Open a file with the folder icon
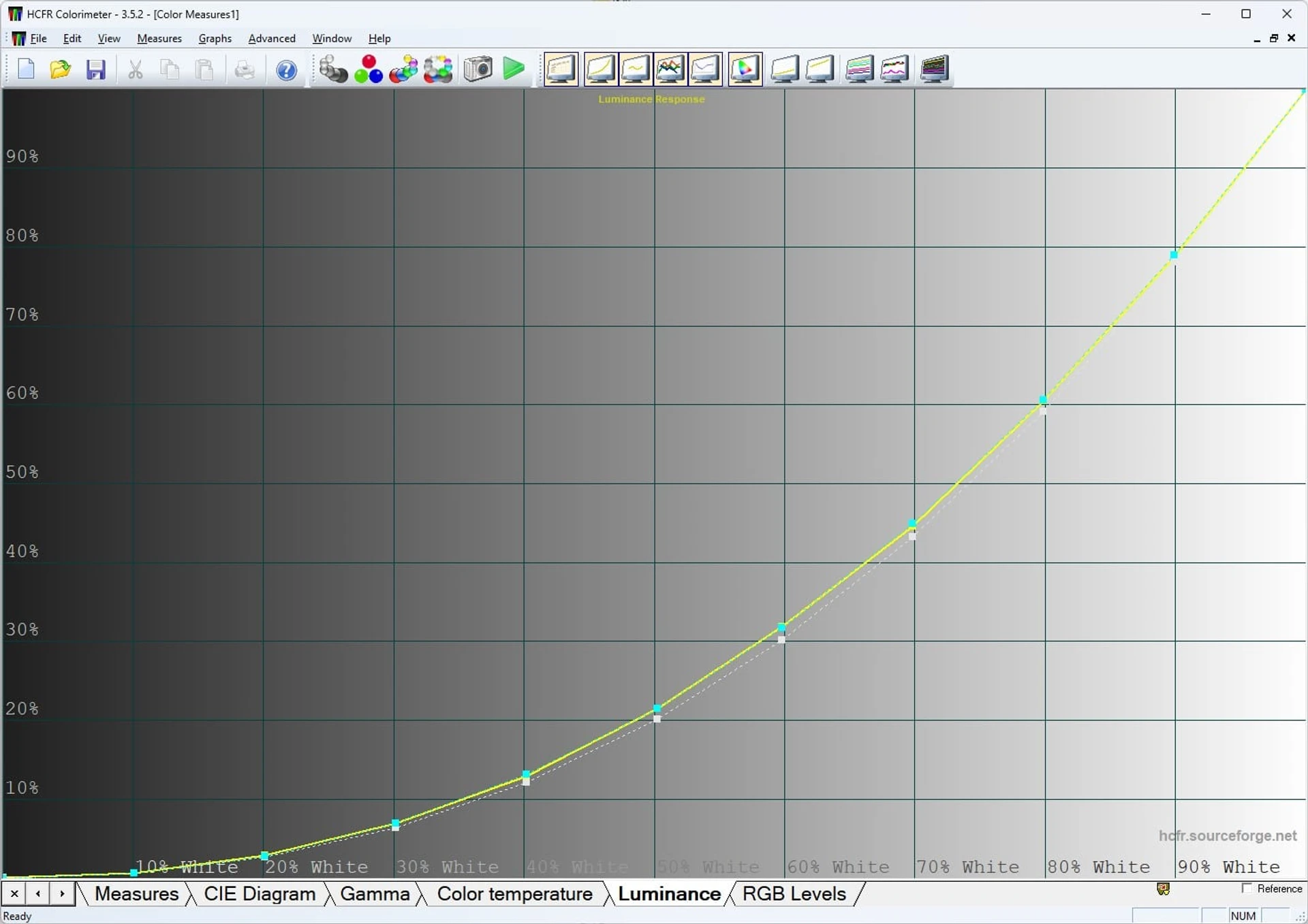This screenshot has height=924, width=1308. click(x=60, y=69)
